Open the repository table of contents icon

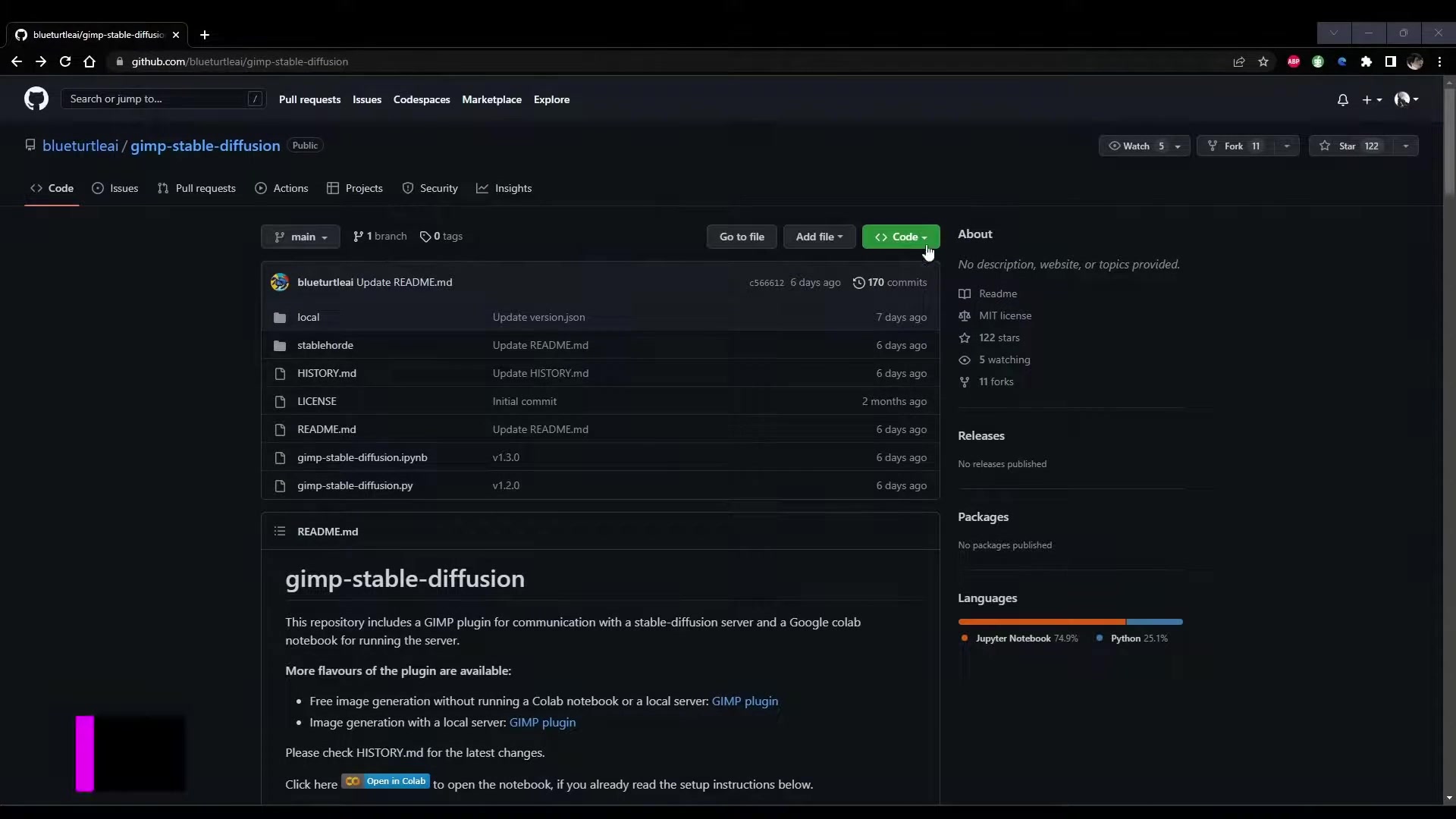[279, 532]
